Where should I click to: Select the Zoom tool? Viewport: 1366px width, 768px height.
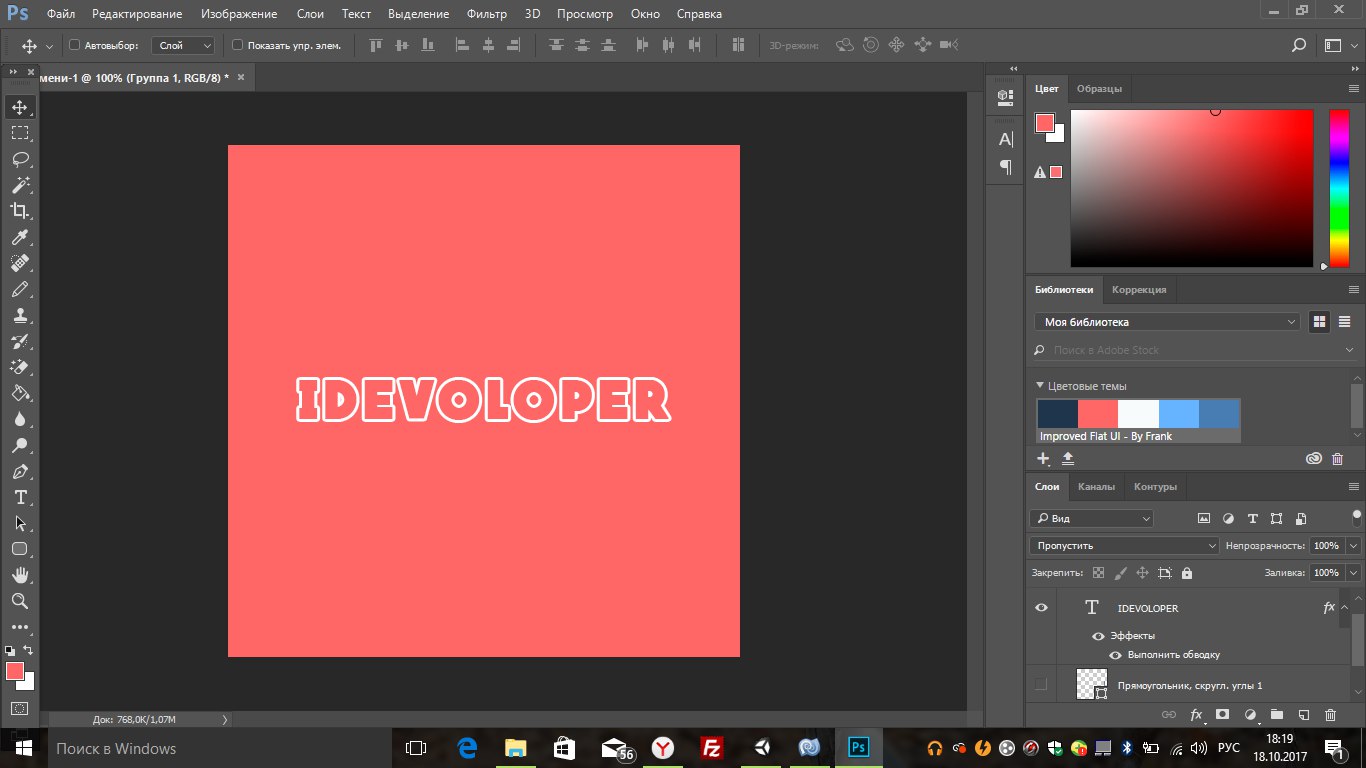[20, 601]
